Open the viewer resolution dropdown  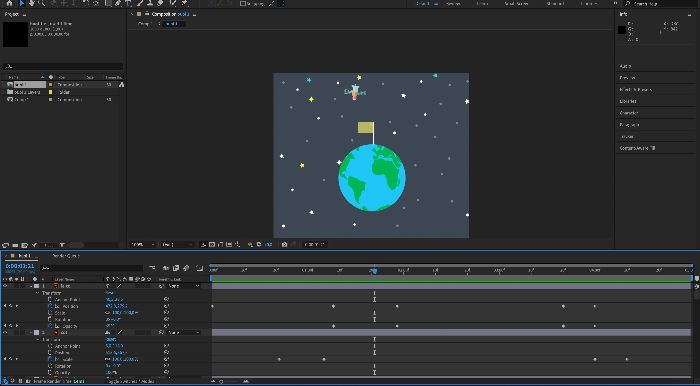coord(177,245)
